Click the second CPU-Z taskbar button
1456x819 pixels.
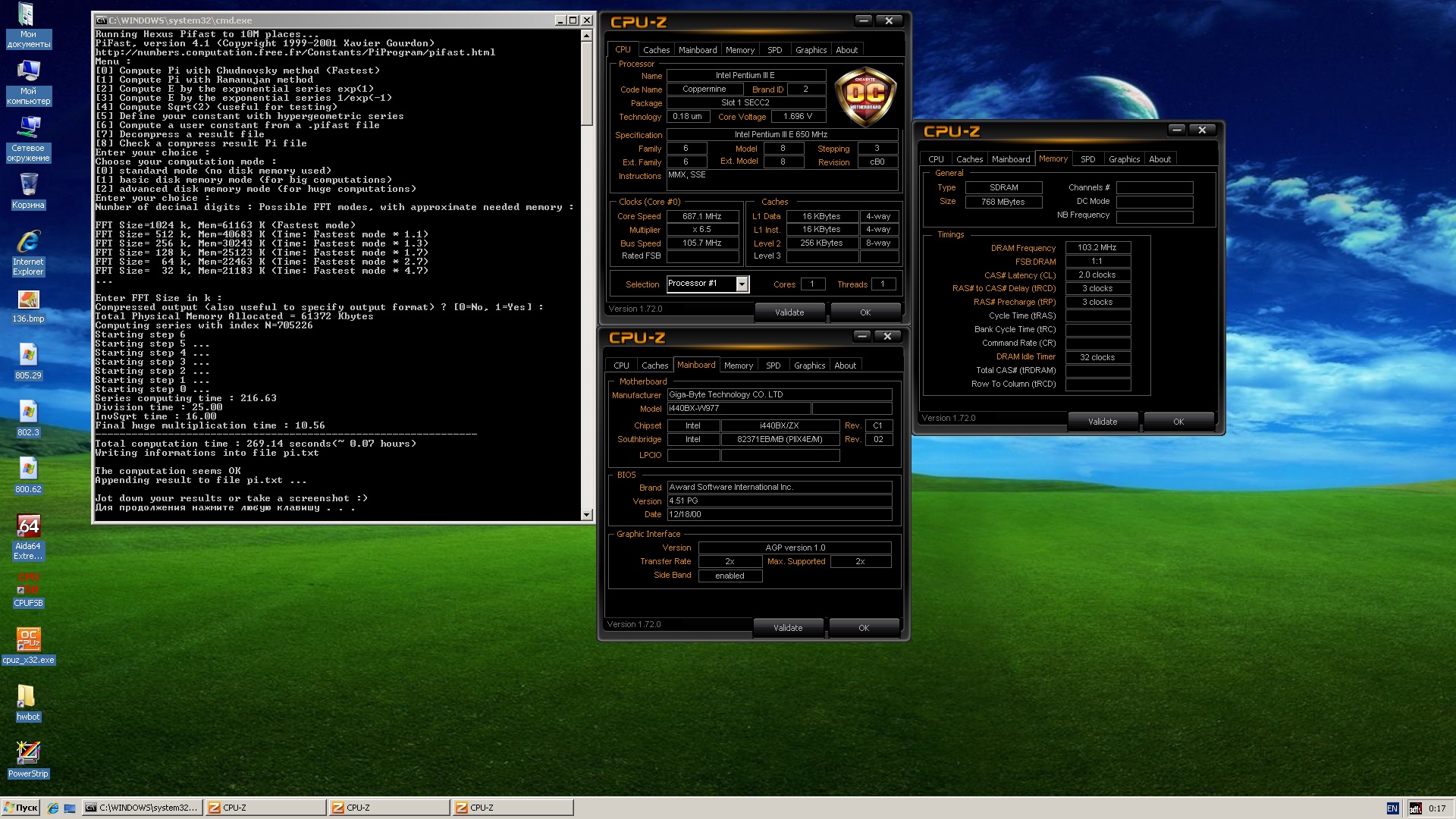coord(389,808)
